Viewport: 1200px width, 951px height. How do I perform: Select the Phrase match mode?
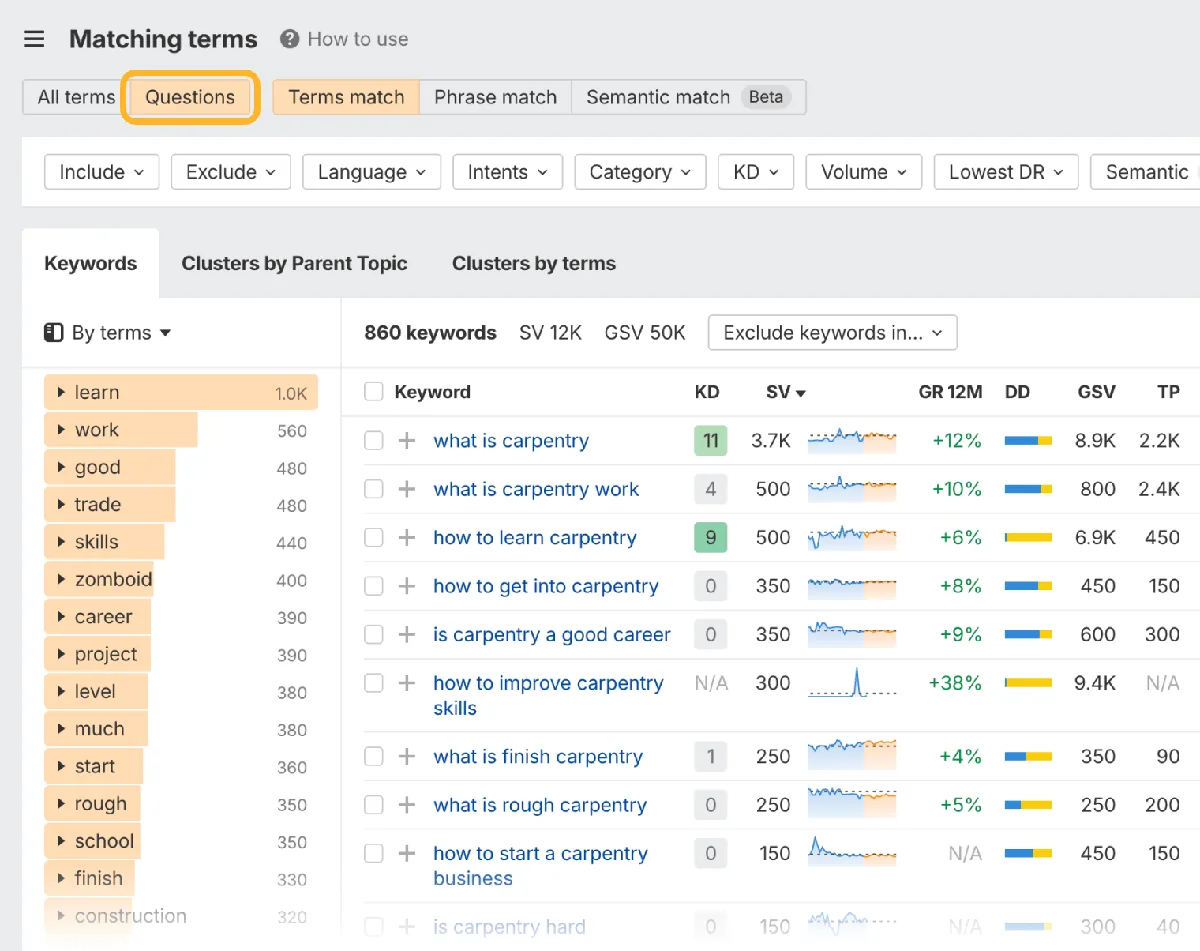(495, 97)
